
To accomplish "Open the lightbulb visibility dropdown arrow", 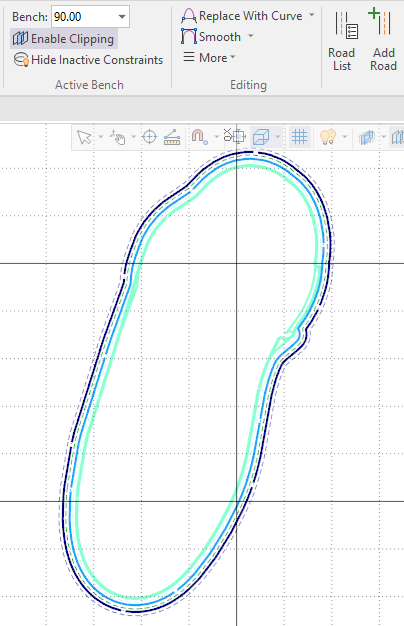I will [x=345, y=137].
